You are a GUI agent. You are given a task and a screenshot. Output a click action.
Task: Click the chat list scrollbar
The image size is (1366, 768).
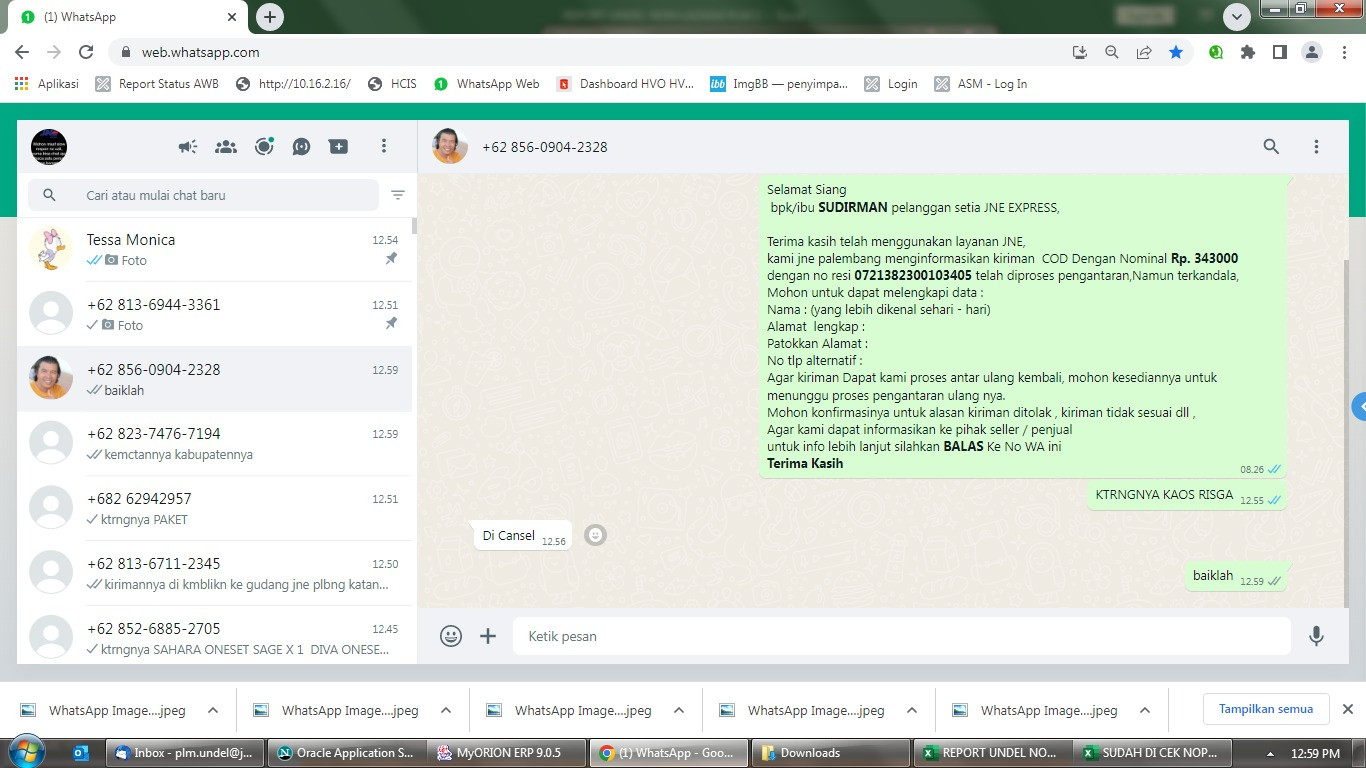414,226
